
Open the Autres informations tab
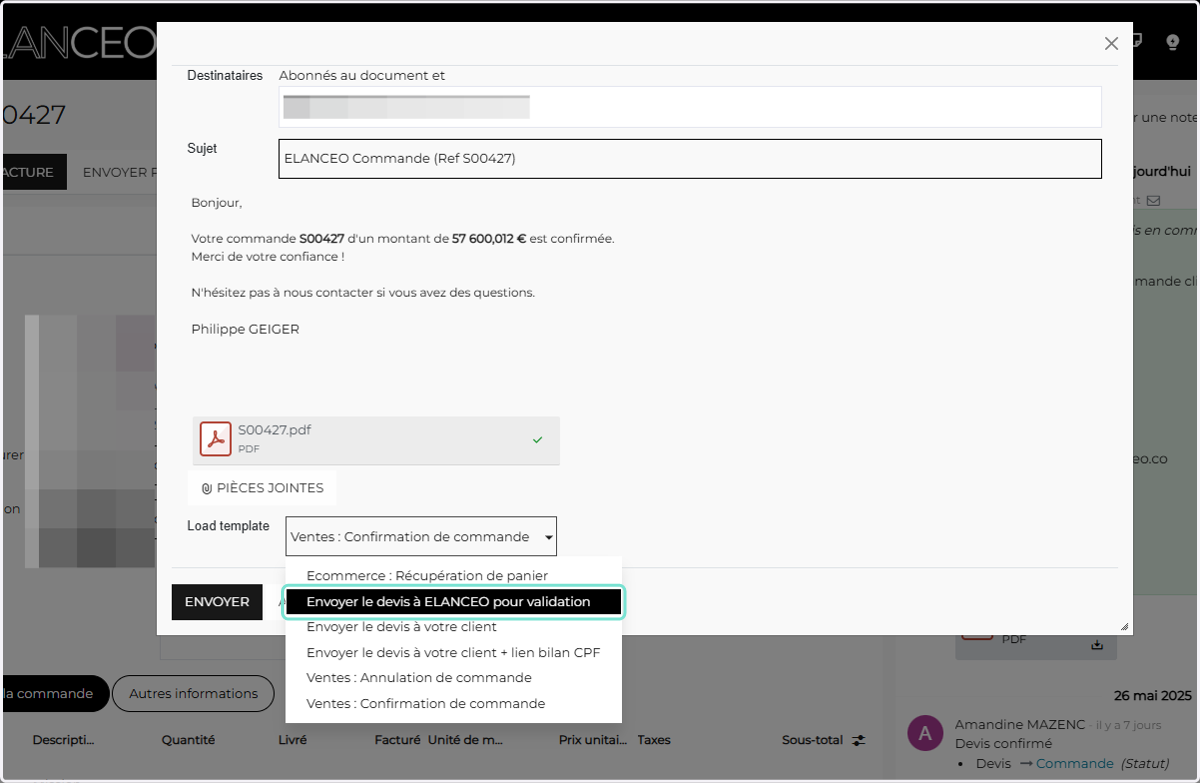tap(194, 693)
